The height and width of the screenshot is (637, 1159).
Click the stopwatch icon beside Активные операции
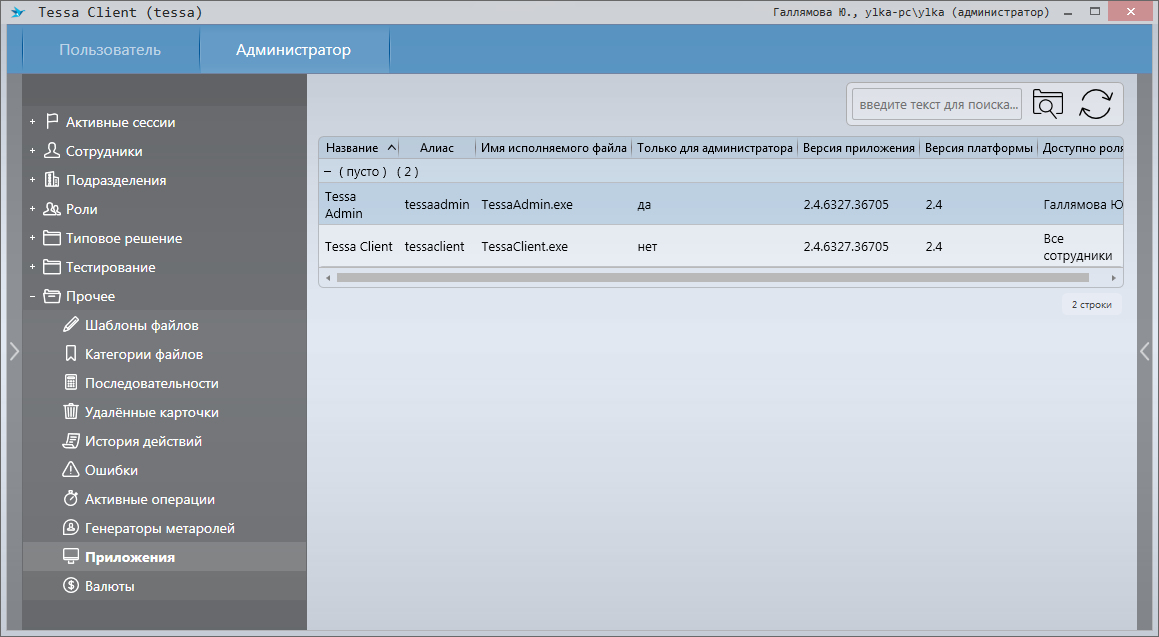(x=71, y=499)
